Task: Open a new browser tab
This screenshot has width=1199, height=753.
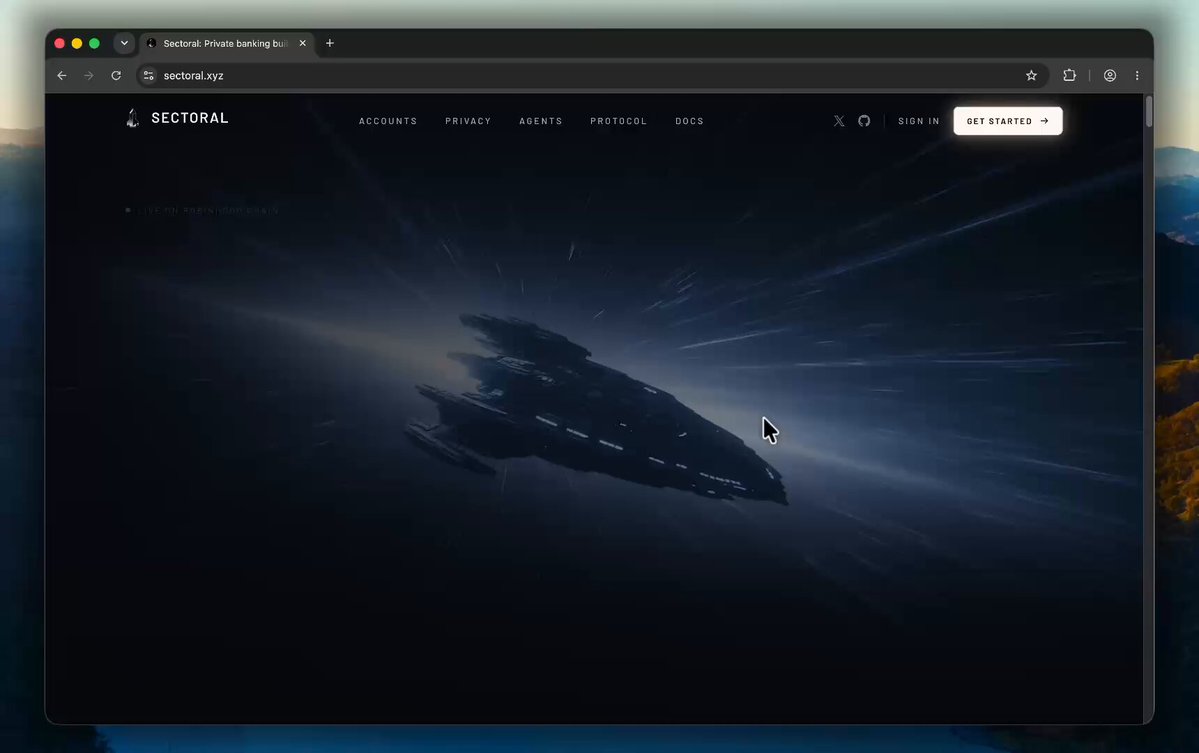Action: [330, 44]
